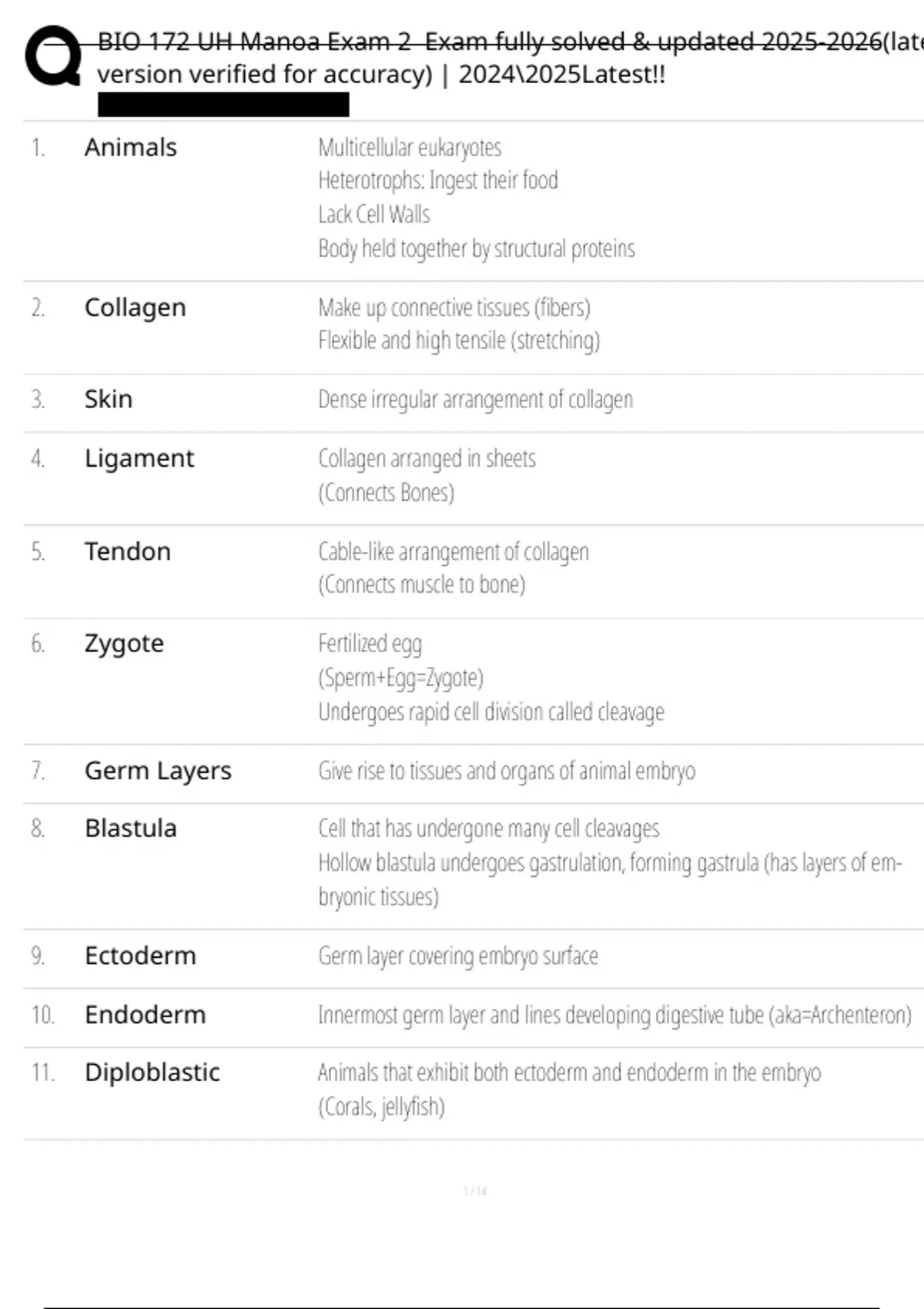The image size is (924, 1309).
Task: Click the '(Corals, jellyfish)' example text
Action: pos(381,1106)
